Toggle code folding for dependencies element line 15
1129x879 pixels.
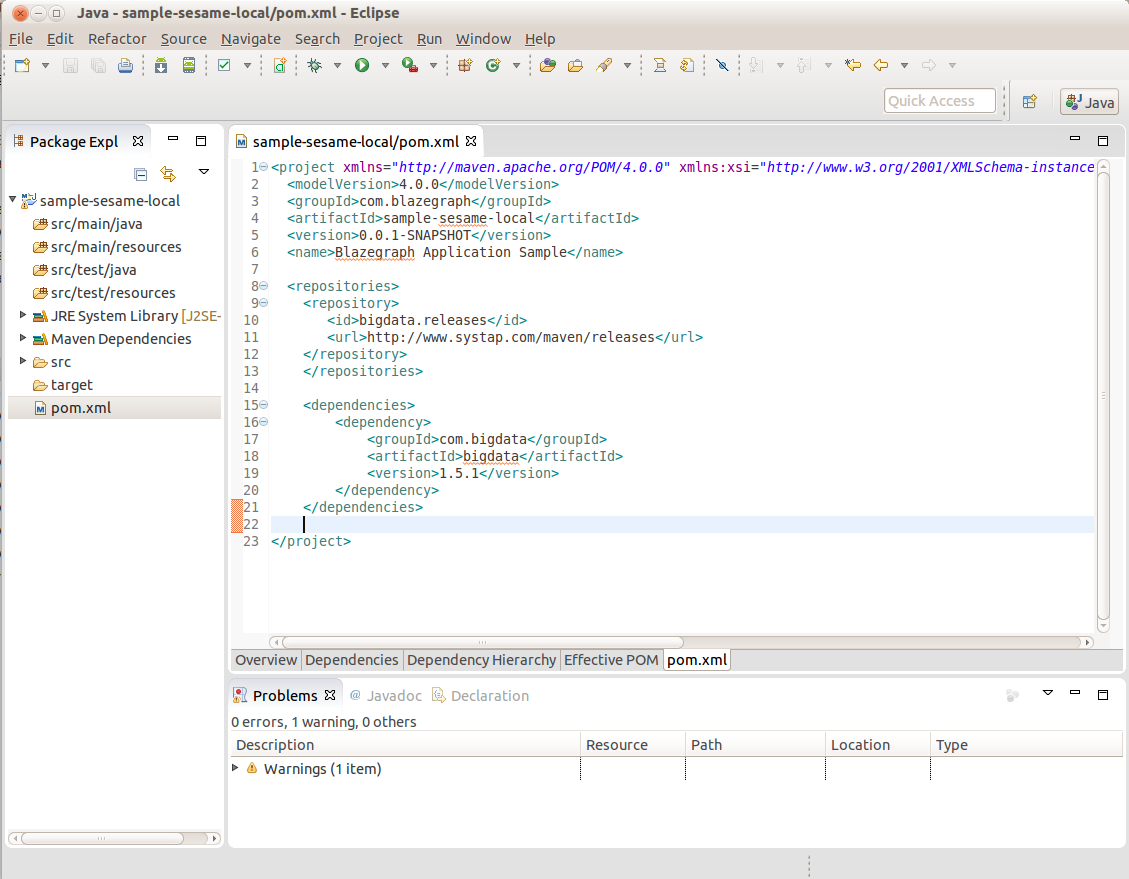click(x=264, y=406)
